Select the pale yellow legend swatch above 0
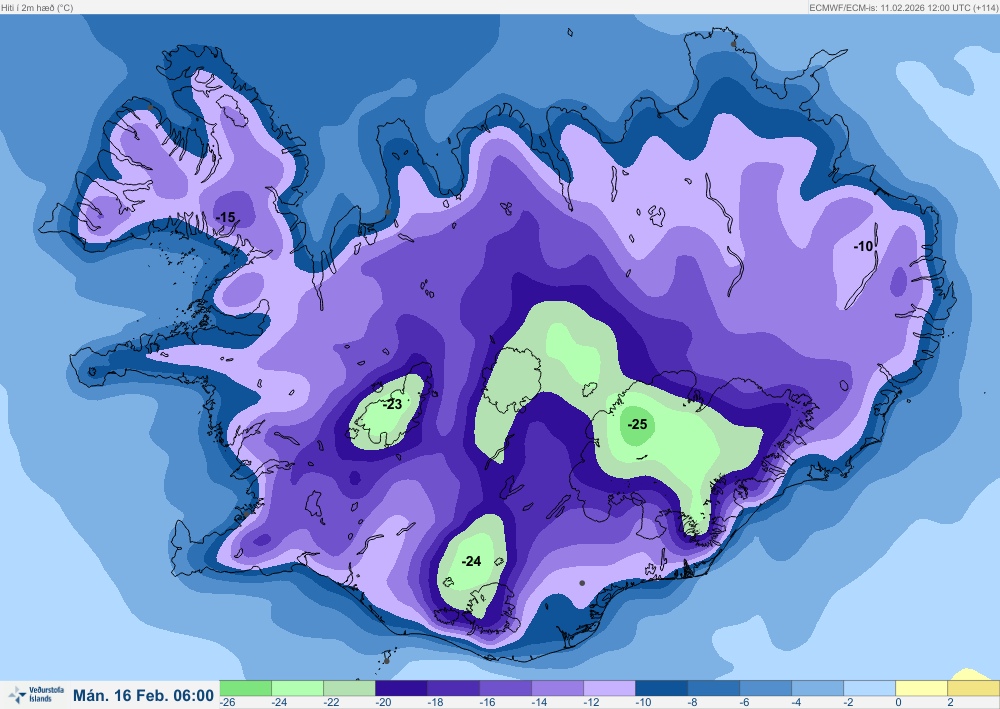1000x709 pixels. click(922, 688)
